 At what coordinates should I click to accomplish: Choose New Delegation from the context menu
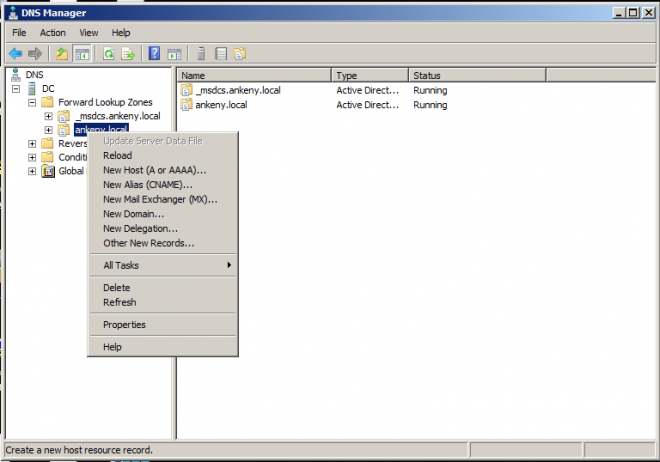pyautogui.click(x=162, y=228)
